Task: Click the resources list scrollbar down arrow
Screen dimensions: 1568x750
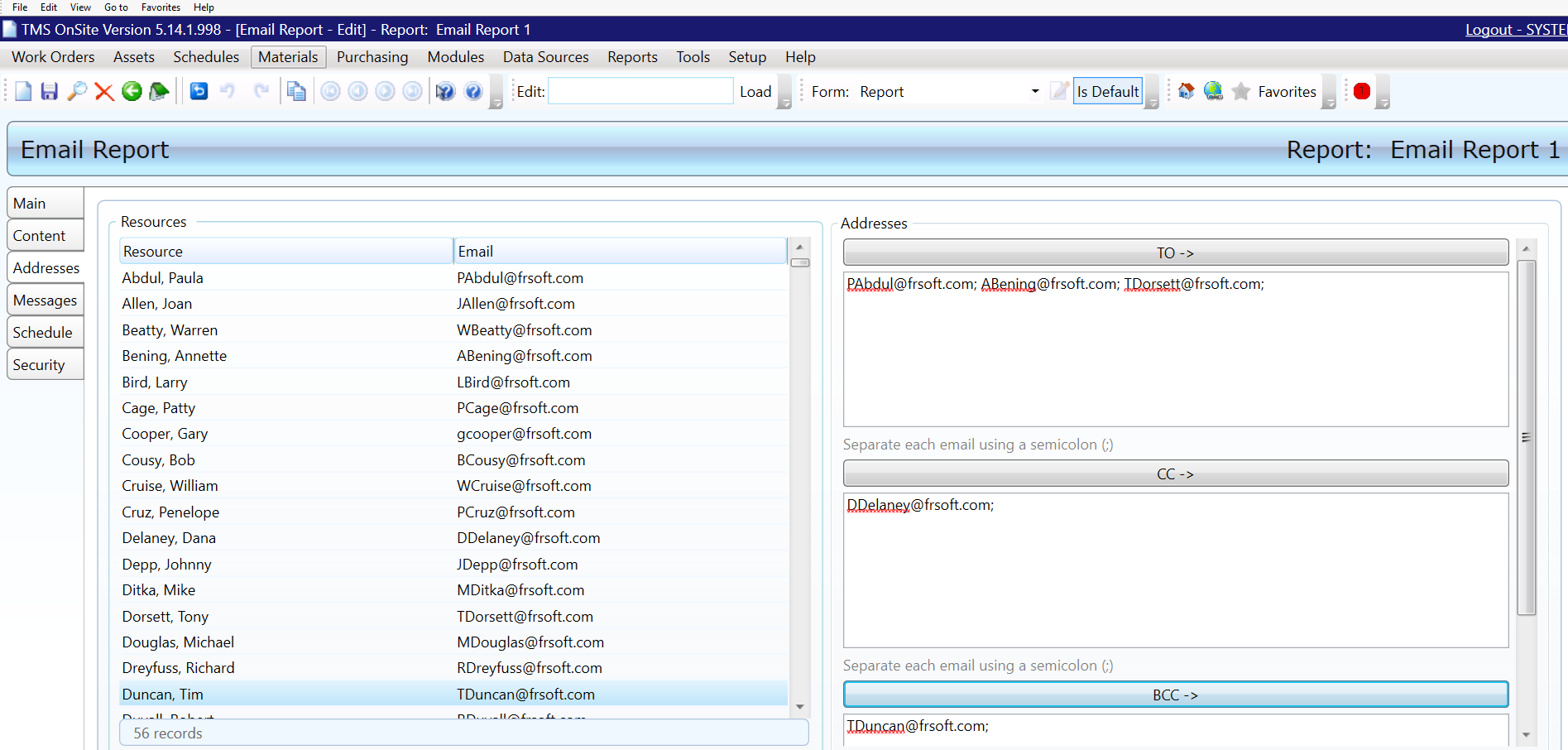Action: coord(800,706)
